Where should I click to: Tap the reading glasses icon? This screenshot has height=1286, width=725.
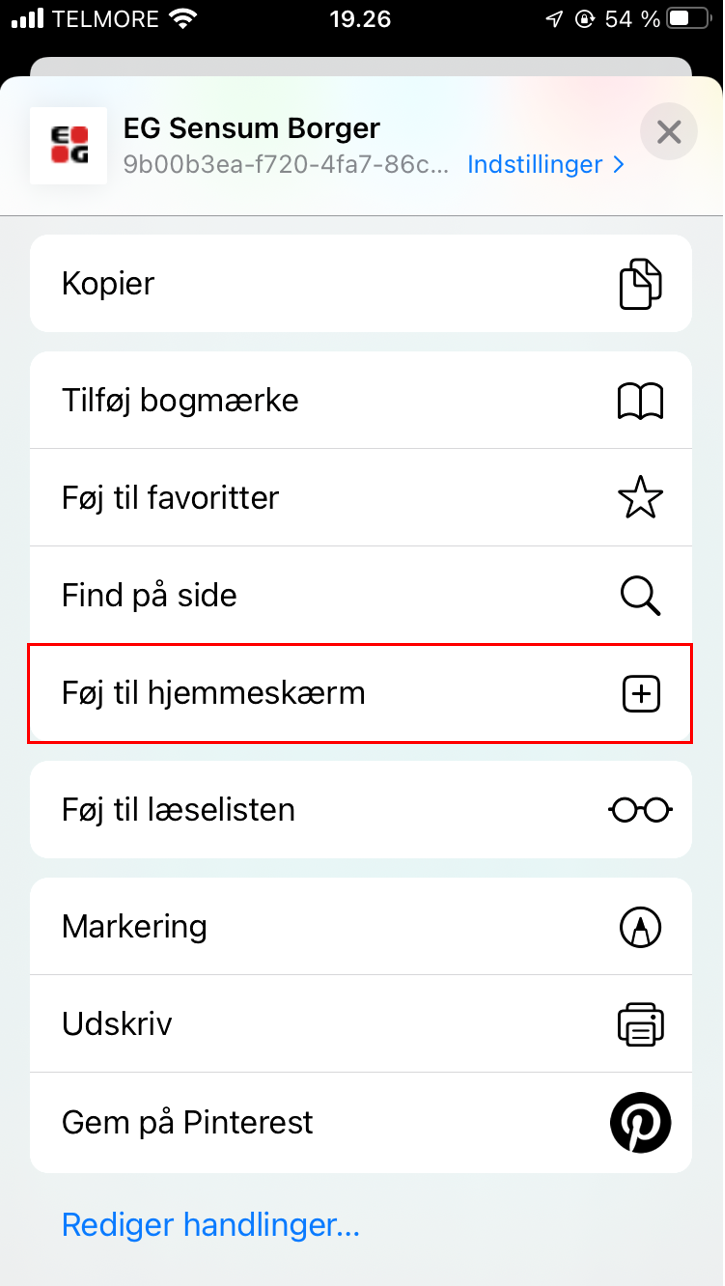point(640,809)
